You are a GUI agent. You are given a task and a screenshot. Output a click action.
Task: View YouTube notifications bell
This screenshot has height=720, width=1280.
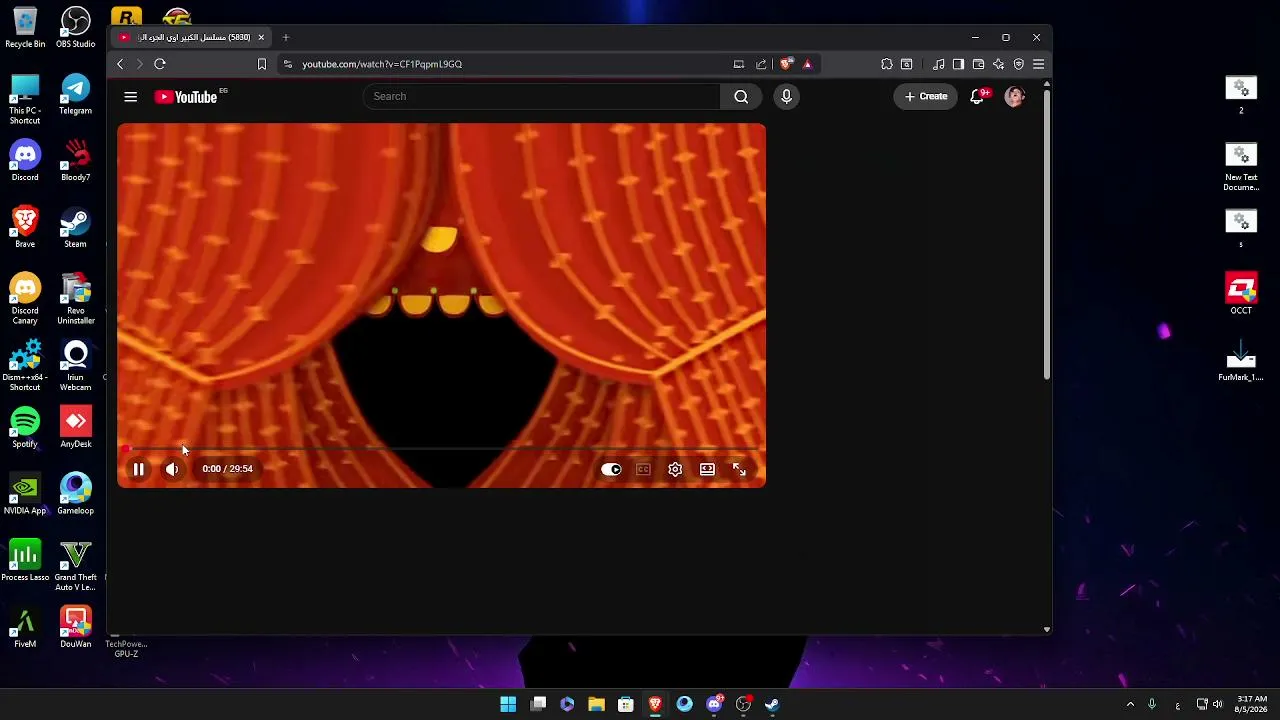point(978,96)
